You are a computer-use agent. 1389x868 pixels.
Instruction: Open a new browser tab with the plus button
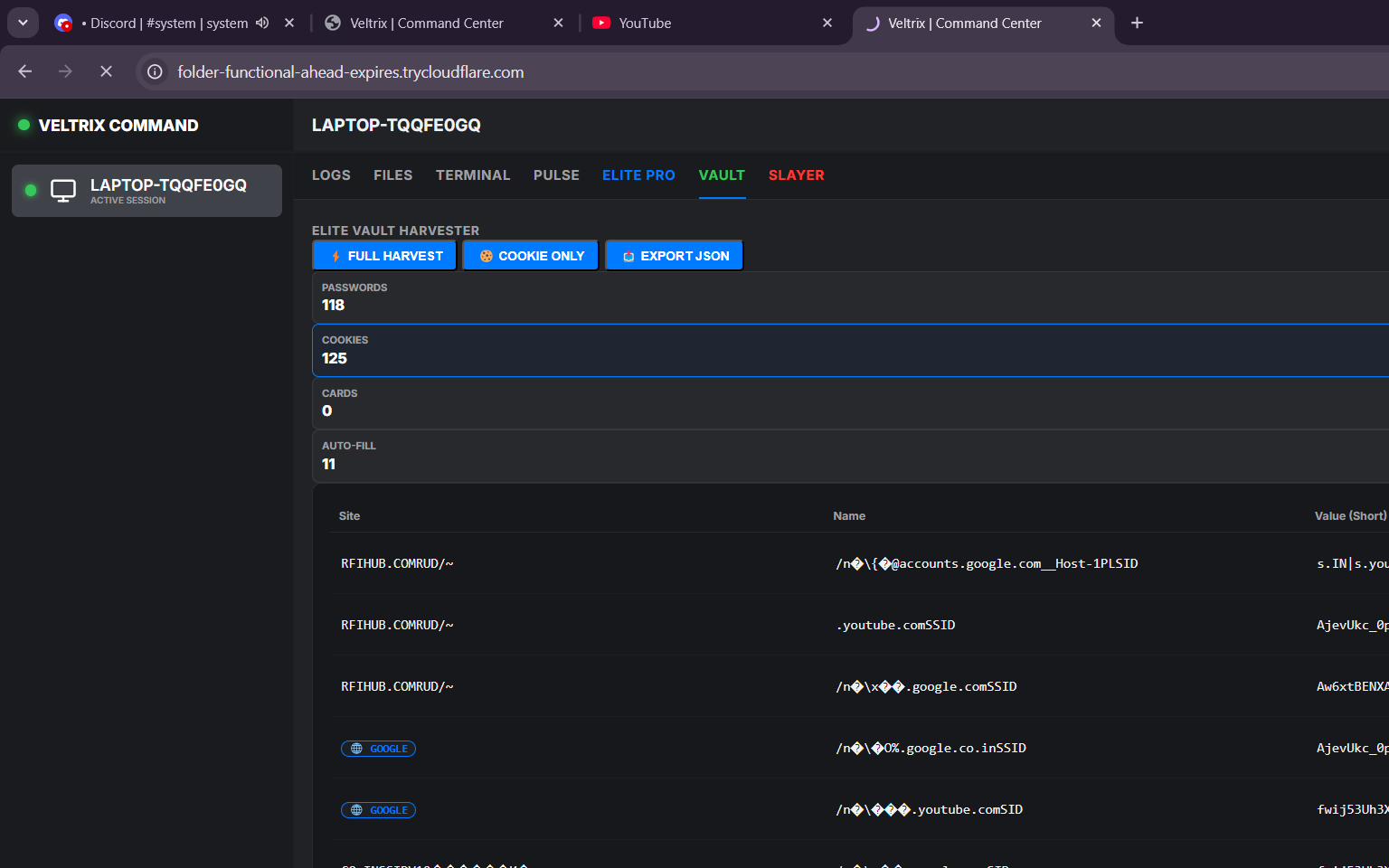pos(1137,23)
